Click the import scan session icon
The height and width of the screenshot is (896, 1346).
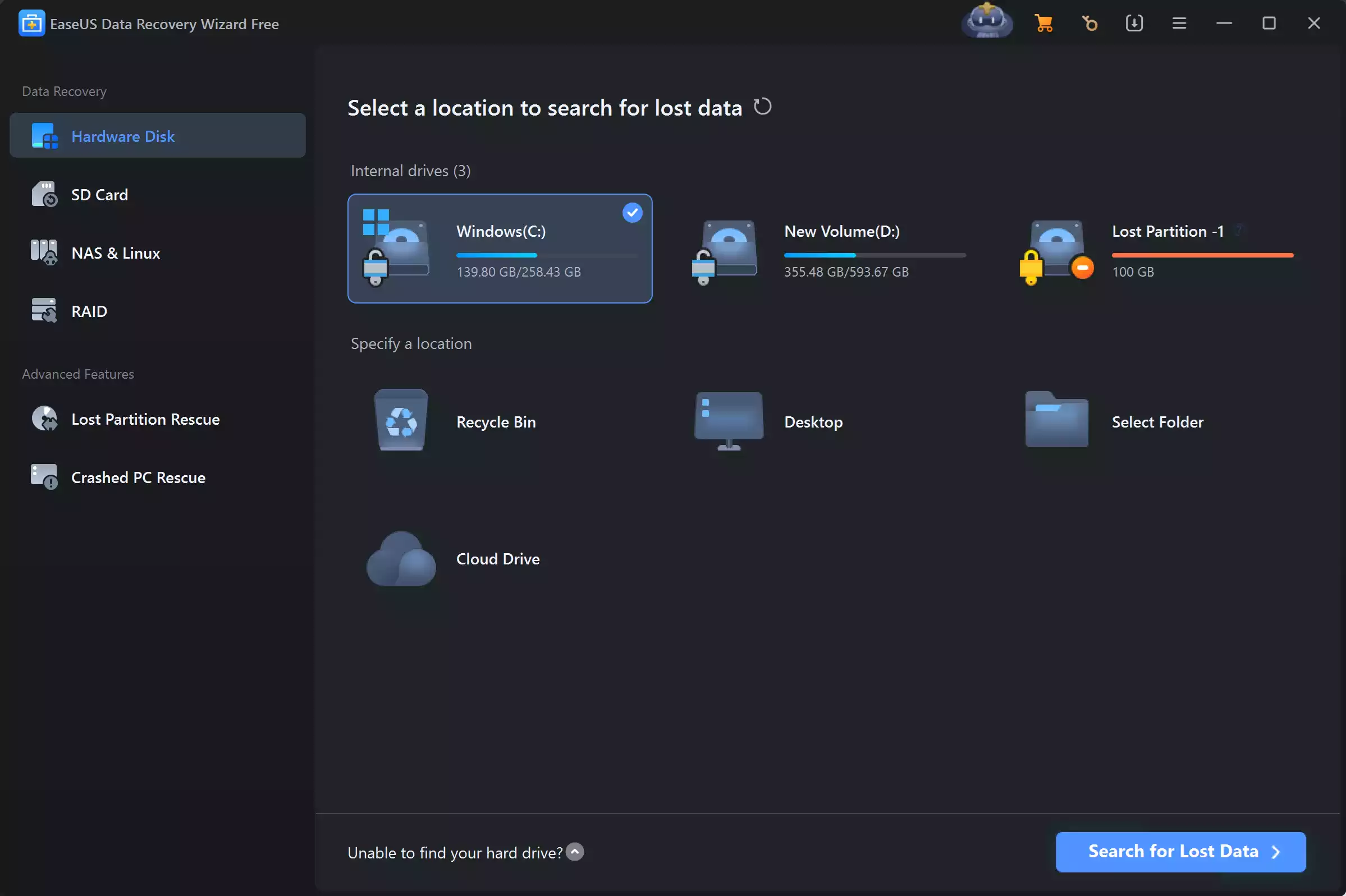tap(1134, 24)
